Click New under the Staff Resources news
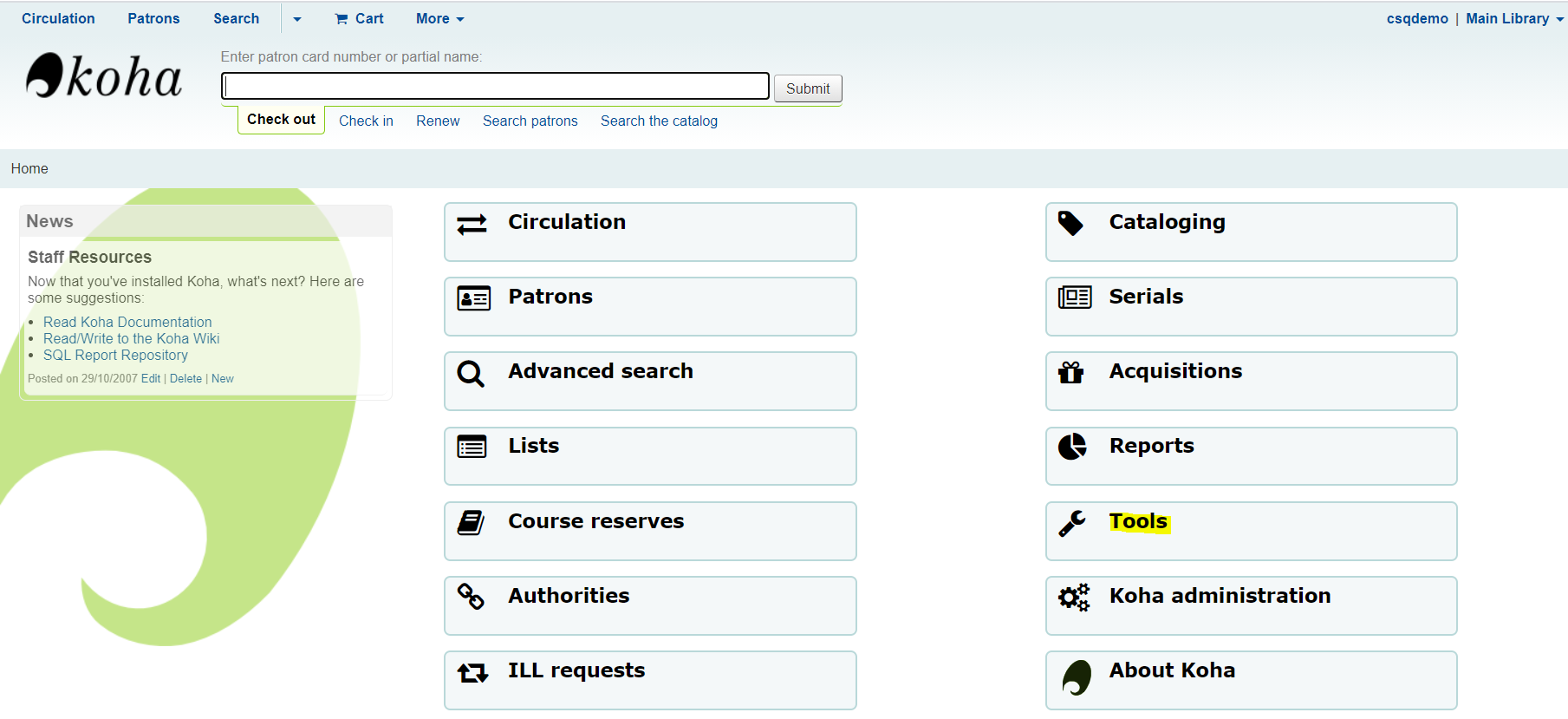The width and height of the screenshot is (1568, 719). click(x=223, y=379)
